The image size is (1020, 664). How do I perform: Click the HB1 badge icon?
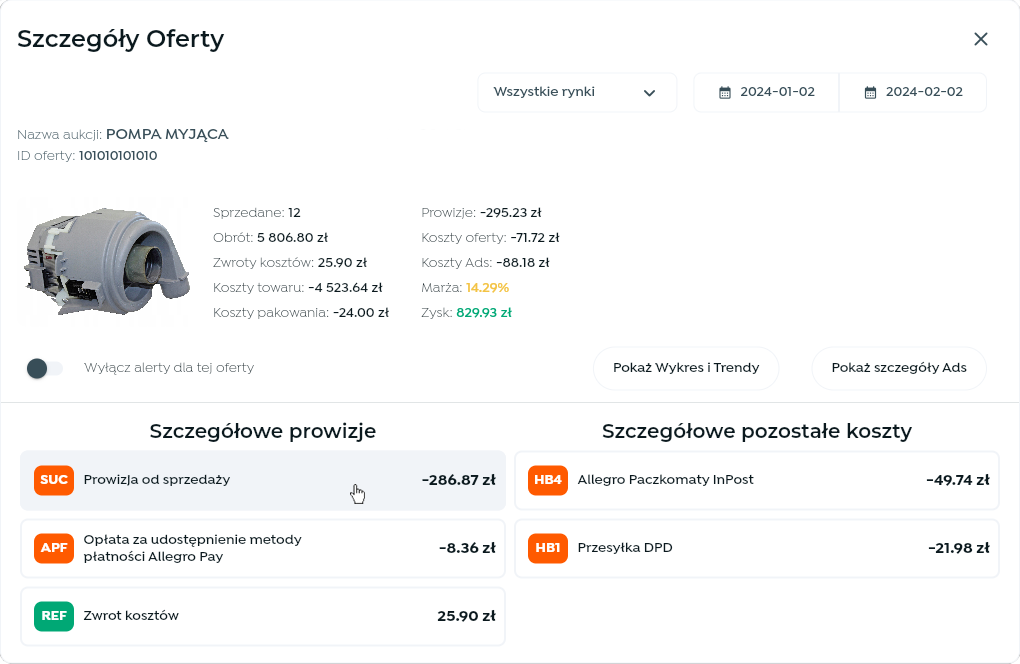[548, 548]
